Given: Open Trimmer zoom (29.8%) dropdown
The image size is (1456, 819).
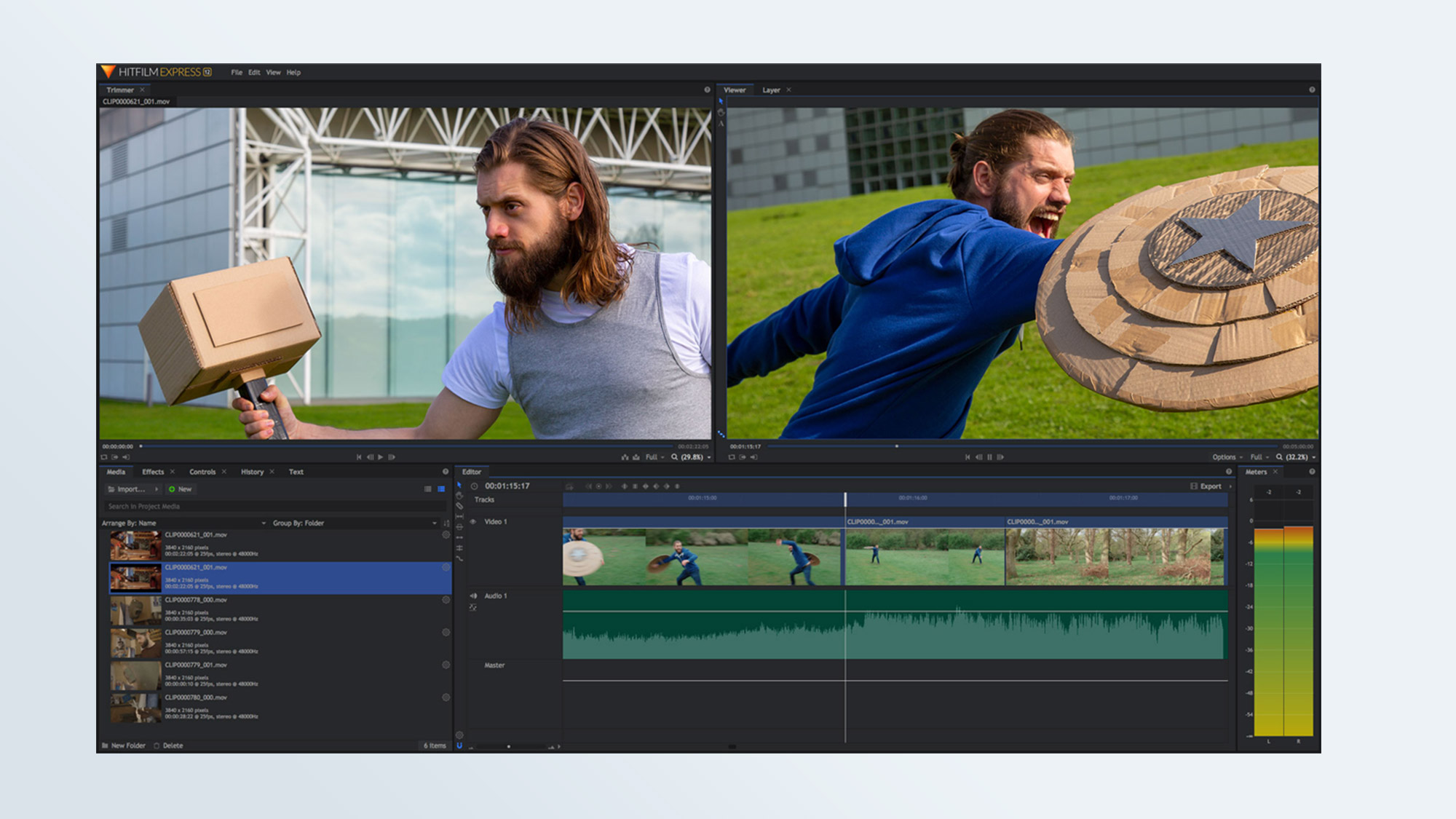Looking at the screenshot, I should 691,457.
